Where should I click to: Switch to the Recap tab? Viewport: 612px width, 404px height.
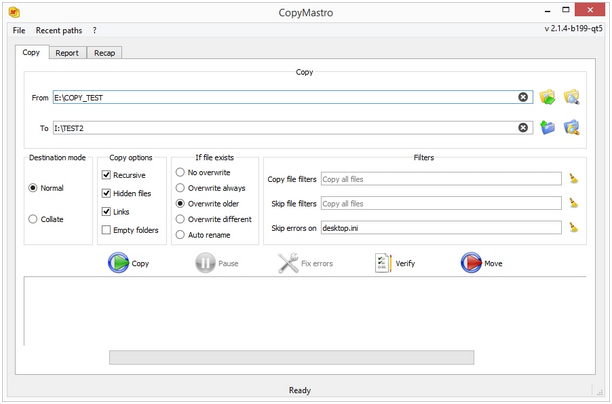(104, 53)
